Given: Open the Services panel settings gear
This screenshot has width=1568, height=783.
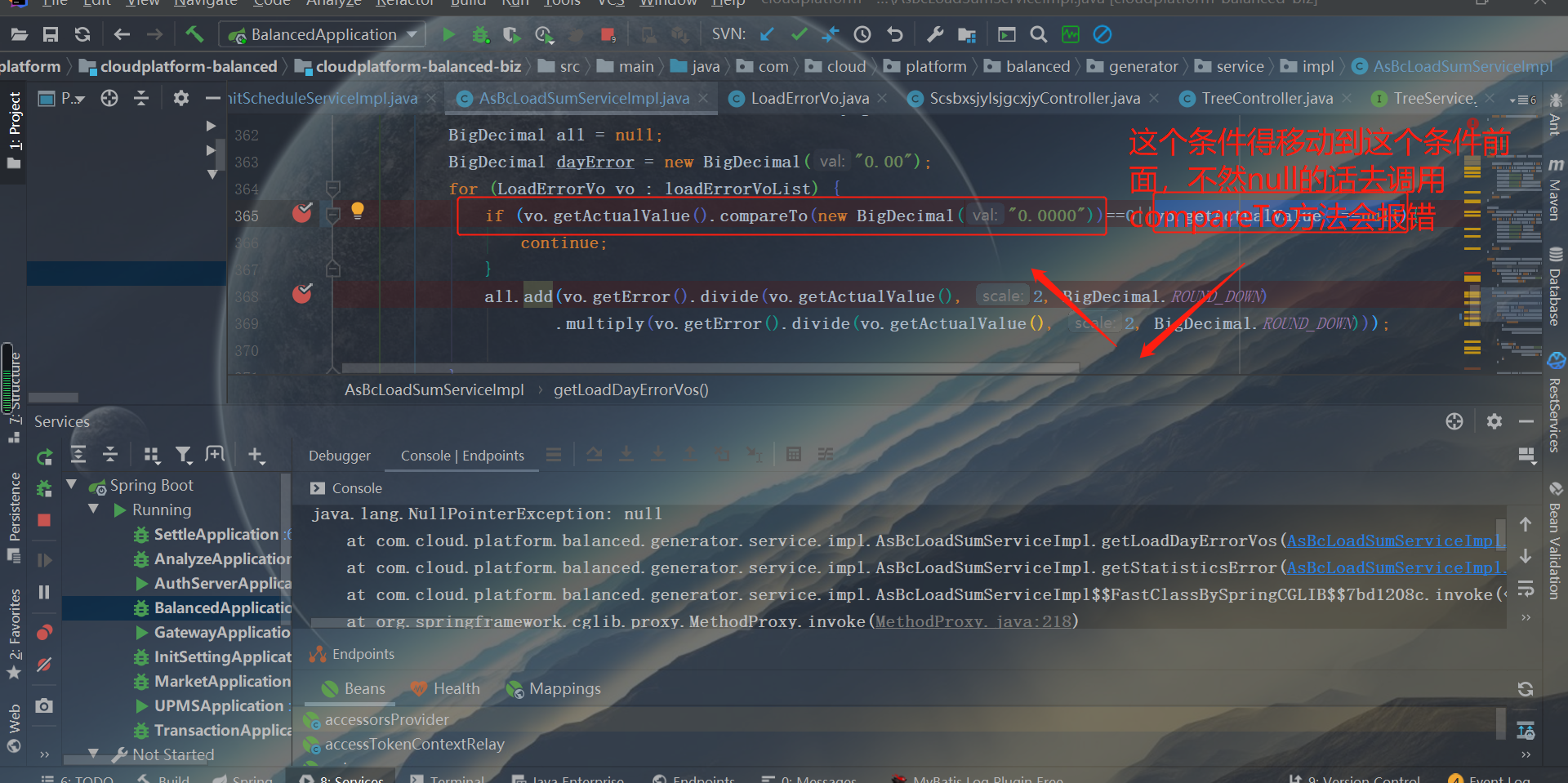Looking at the screenshot, I should (x=1494, y=421).
